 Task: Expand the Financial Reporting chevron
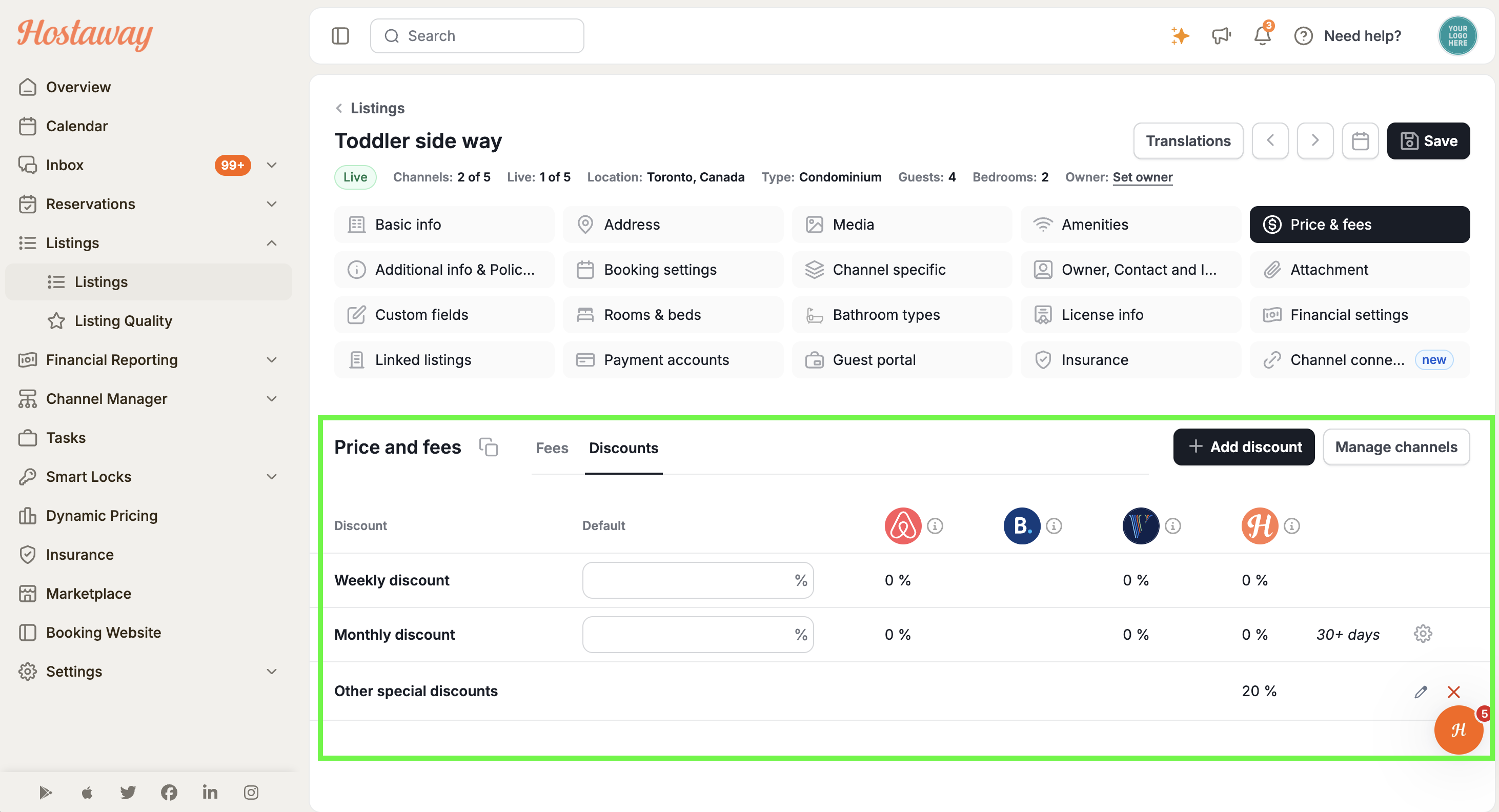pos(271,360)
